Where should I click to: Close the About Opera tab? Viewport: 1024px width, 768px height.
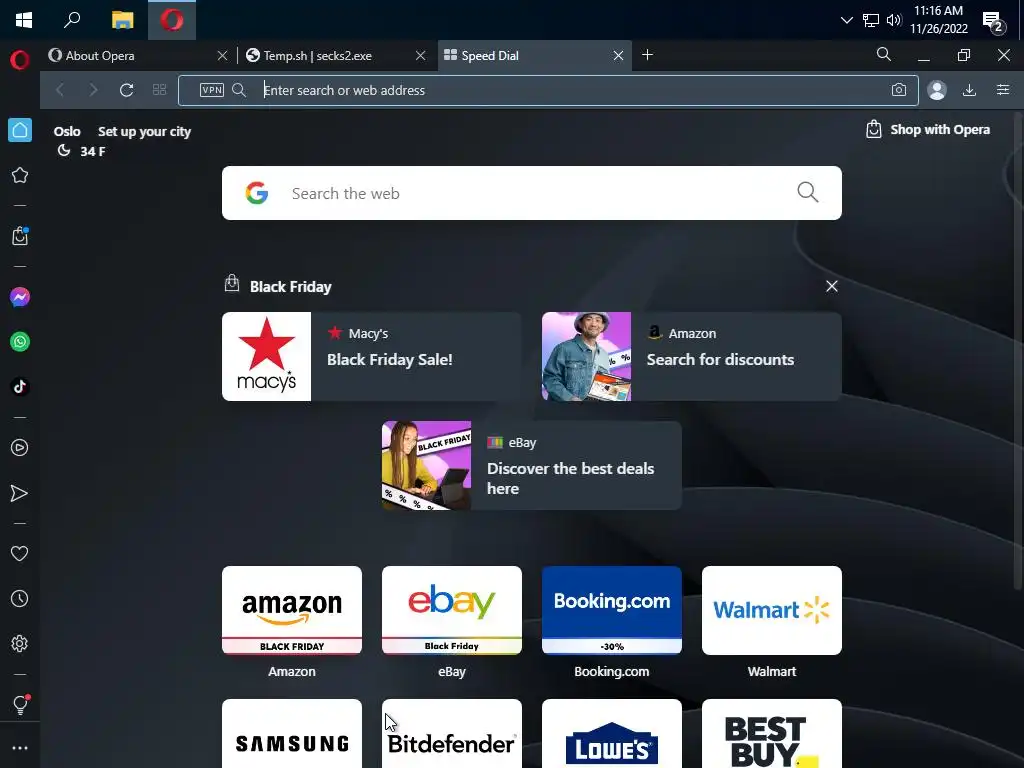222,56
